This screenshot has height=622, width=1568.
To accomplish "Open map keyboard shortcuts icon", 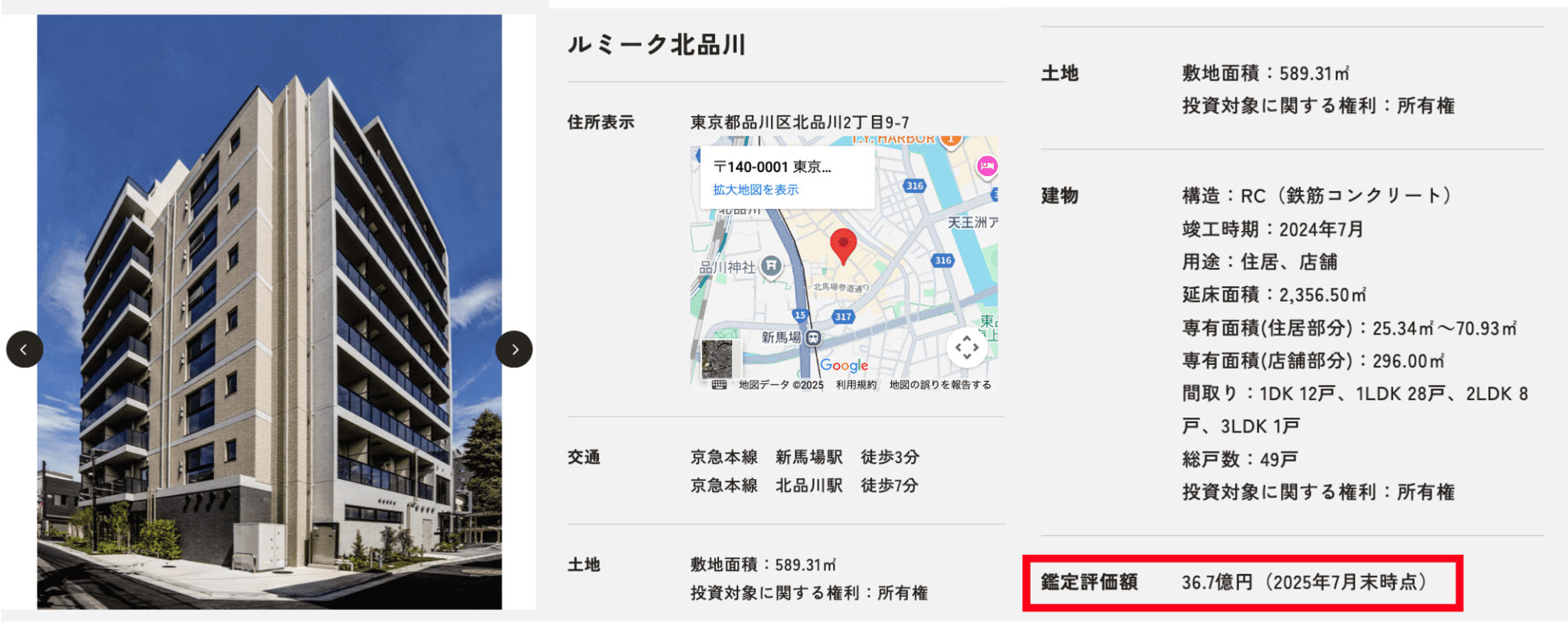I will [718, 385].
